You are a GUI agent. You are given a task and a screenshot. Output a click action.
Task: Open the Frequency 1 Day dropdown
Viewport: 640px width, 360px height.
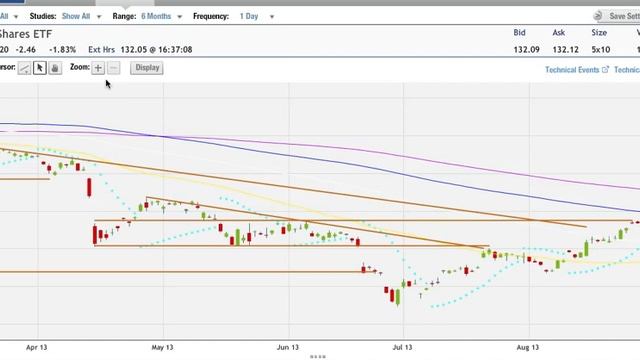[x=257, y=16]
